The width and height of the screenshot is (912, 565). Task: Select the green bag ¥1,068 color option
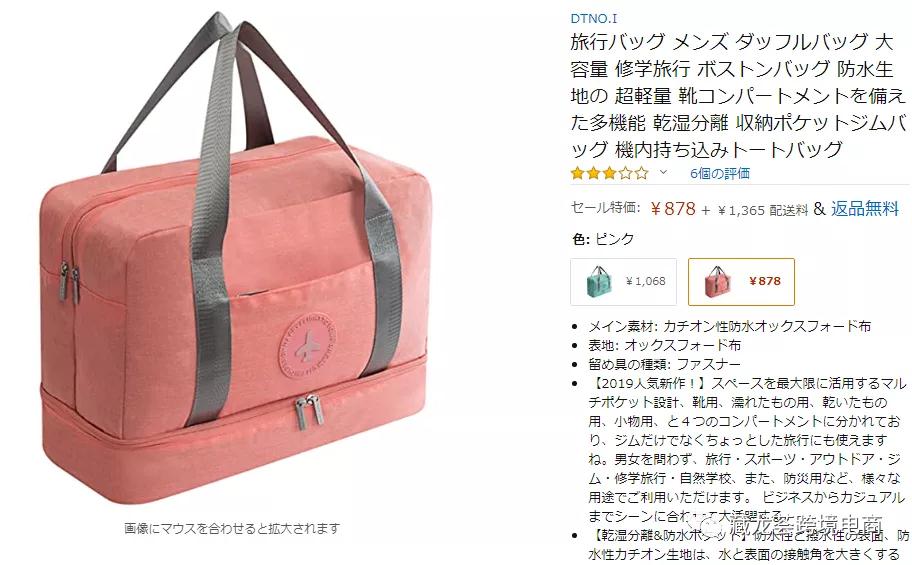624,282
